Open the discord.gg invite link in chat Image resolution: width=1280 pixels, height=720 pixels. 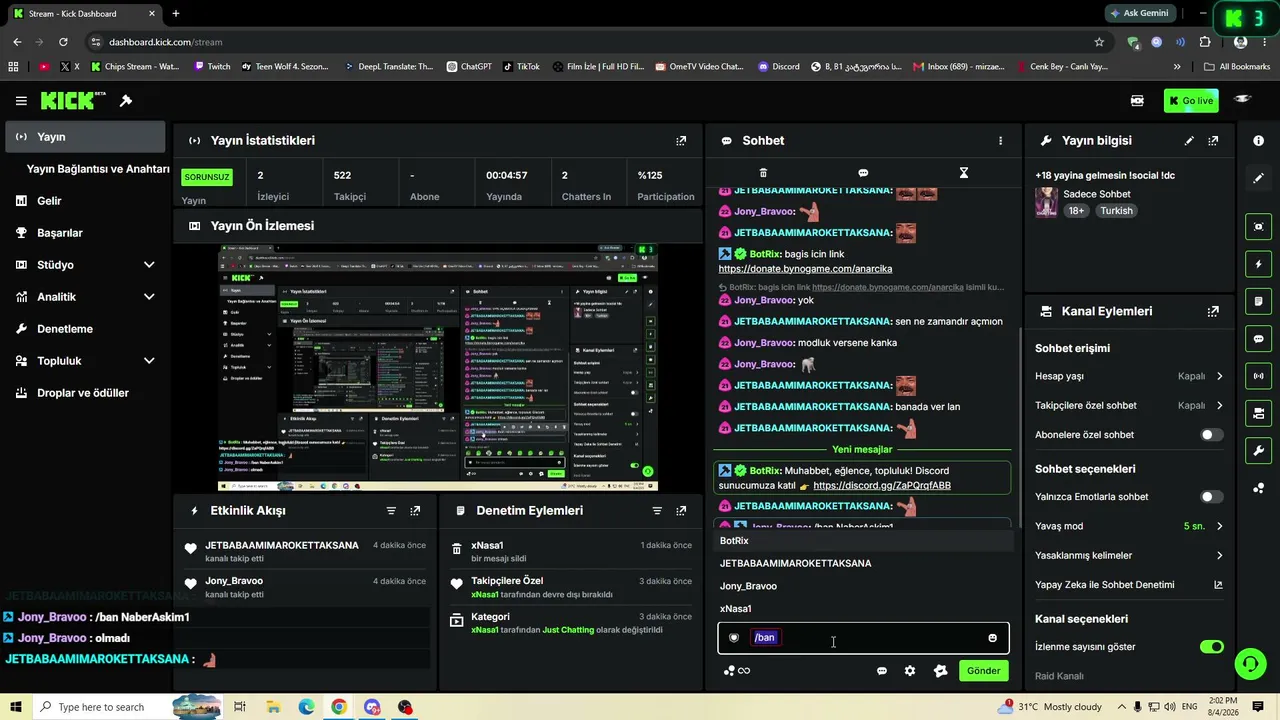pyautogui.click(x=882, y=486)
